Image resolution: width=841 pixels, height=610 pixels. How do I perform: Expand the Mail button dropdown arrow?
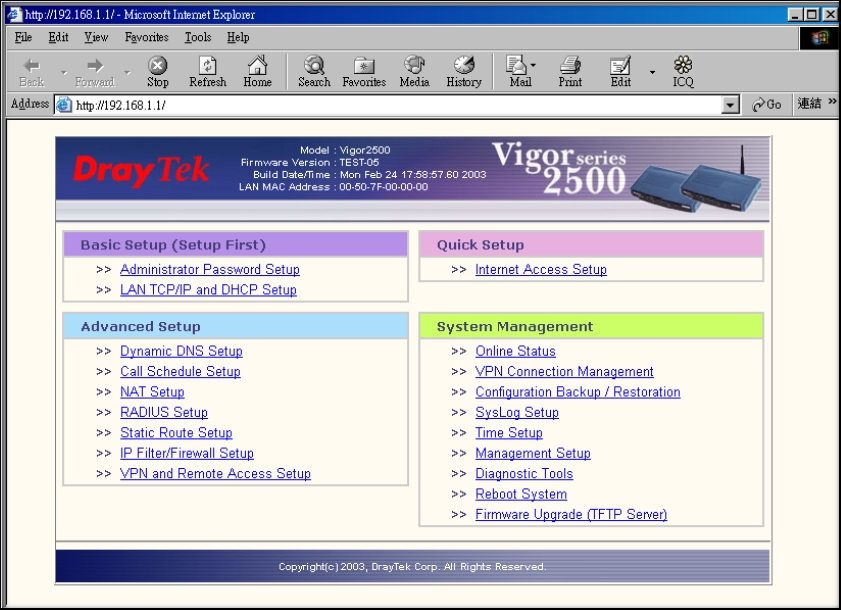click(533, 65)
